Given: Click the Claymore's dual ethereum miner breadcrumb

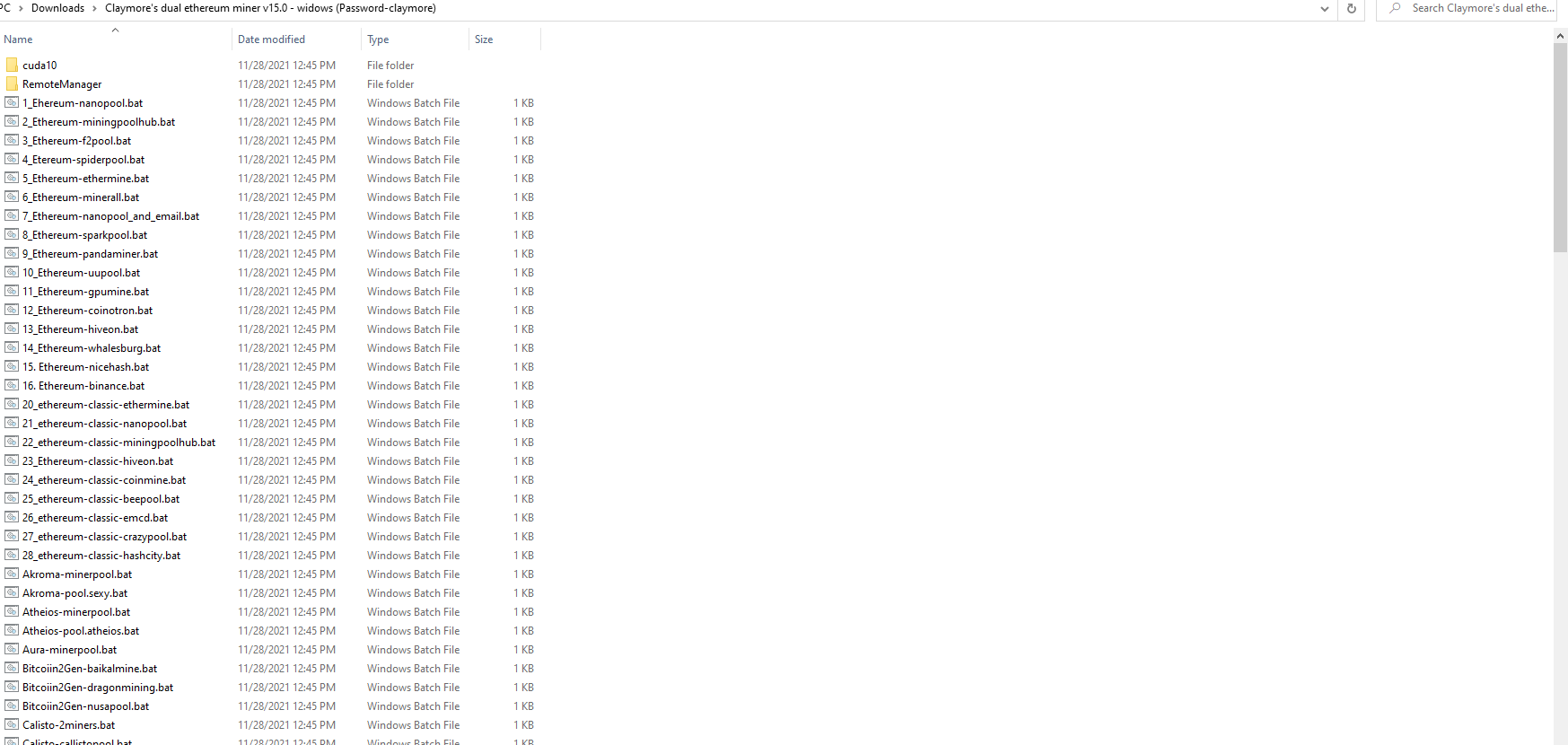Looking at the screenshot, I should [270, 8].
